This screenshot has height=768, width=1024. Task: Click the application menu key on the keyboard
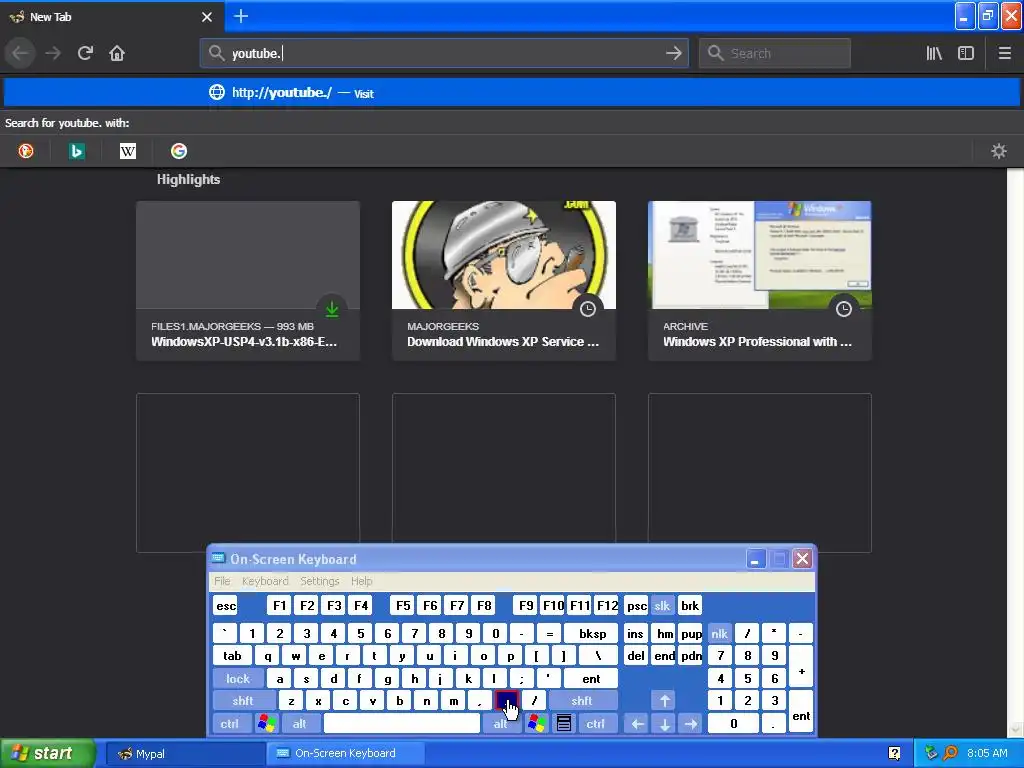click(x=564, y=723)
